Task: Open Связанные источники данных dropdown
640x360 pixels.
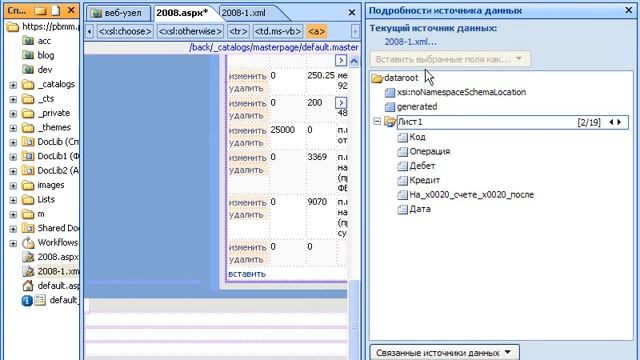Action: 444,353
